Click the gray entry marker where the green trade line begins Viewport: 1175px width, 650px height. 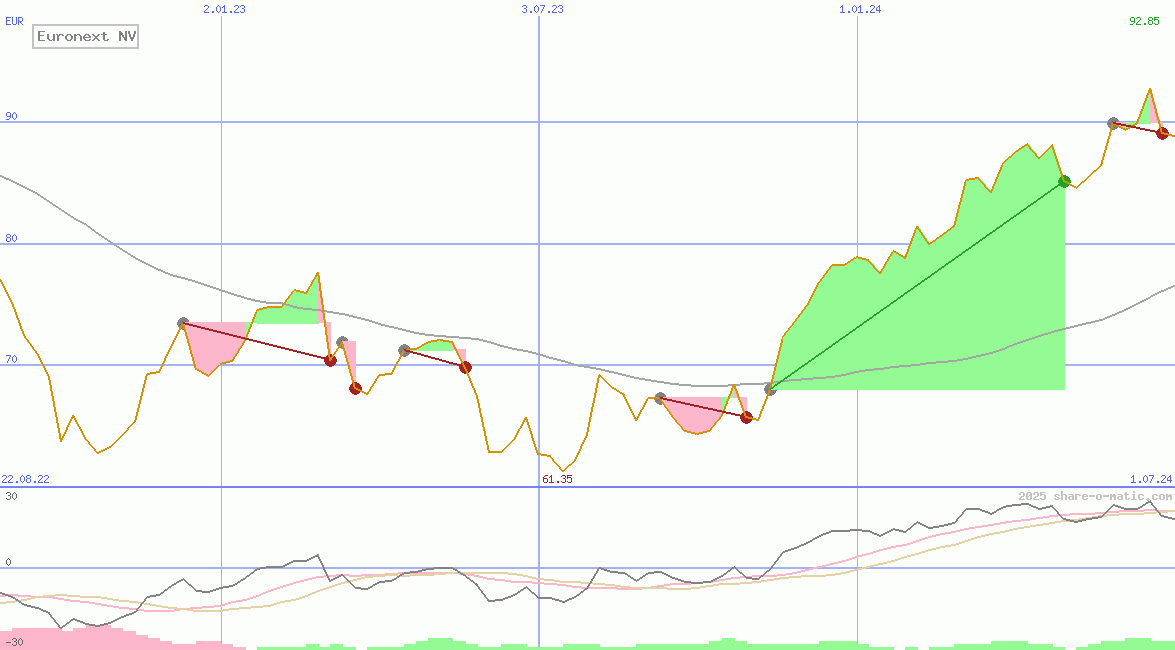(770, 388)
